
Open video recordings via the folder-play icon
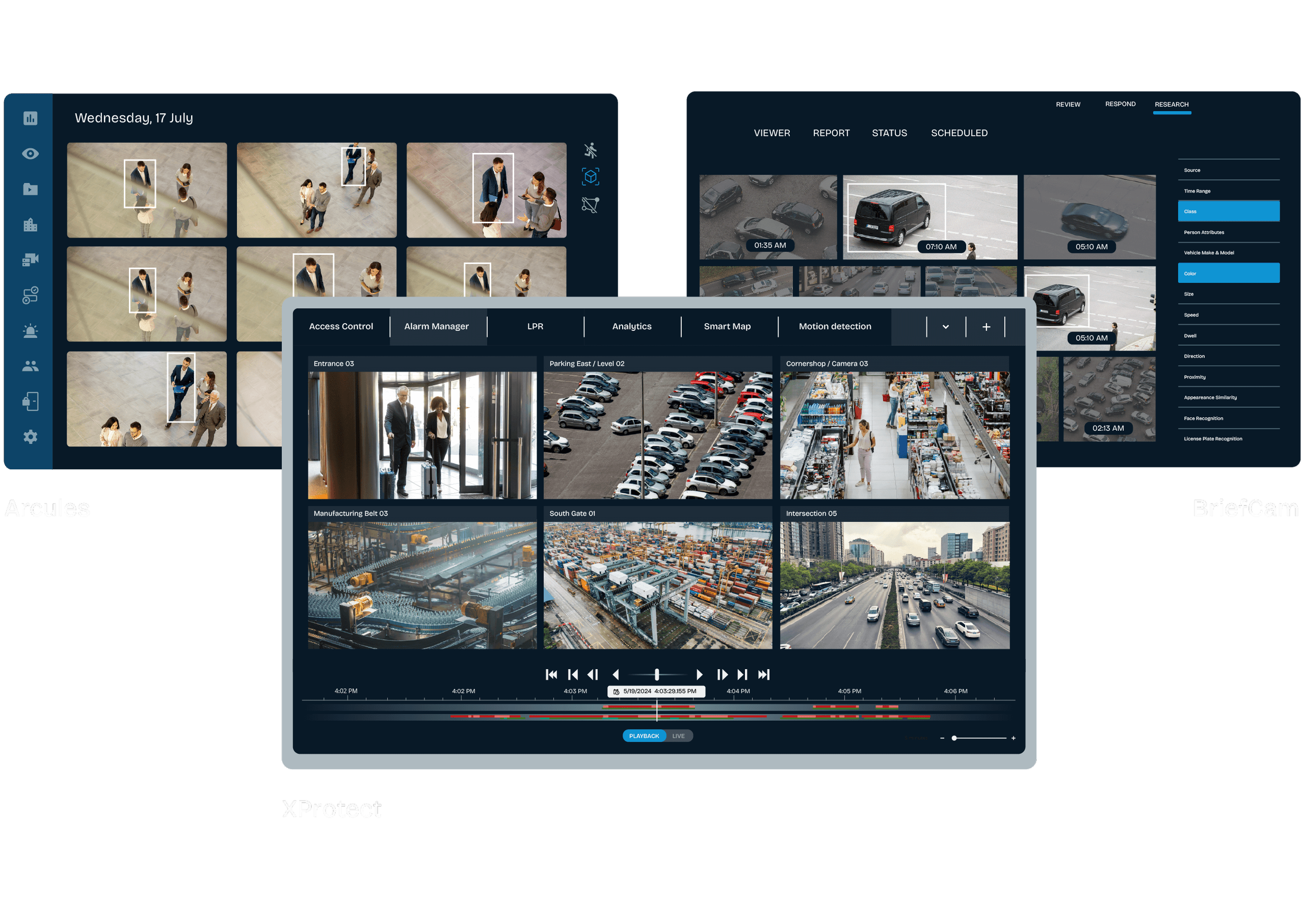coord(30,189)
